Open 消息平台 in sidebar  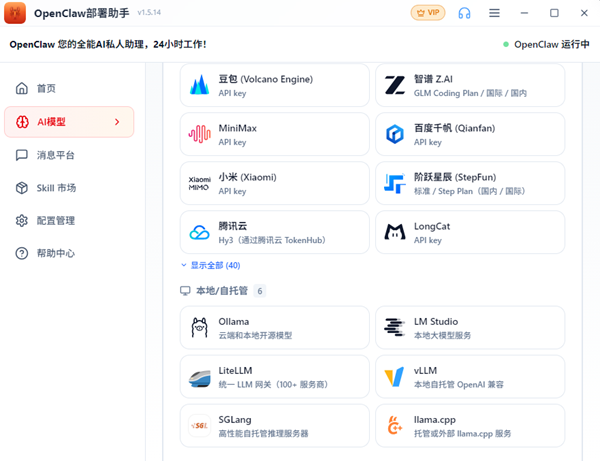coord(69,155)
